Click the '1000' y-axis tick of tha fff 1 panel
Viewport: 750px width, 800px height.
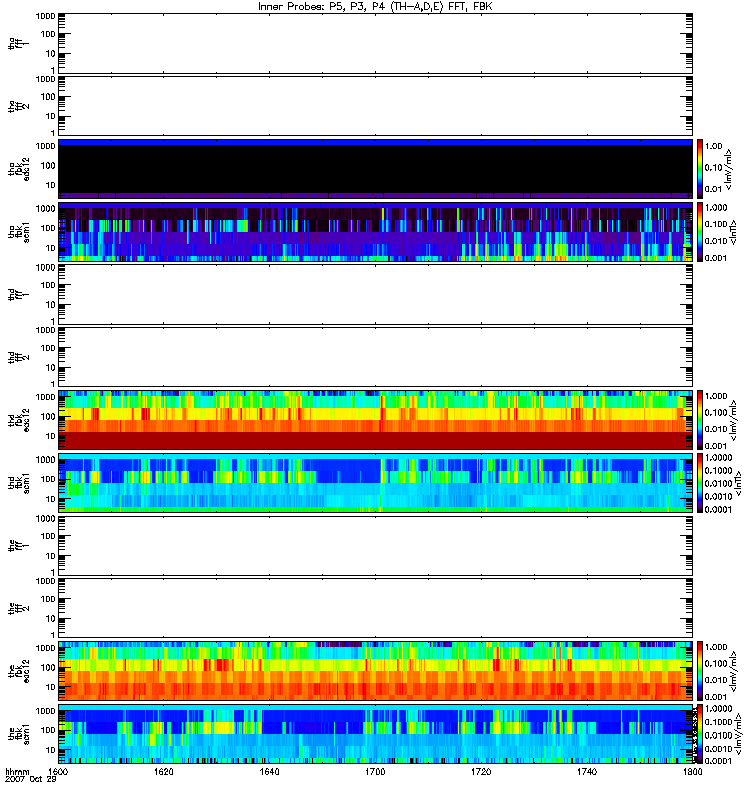pyautogui.click(x=45, y=16)
